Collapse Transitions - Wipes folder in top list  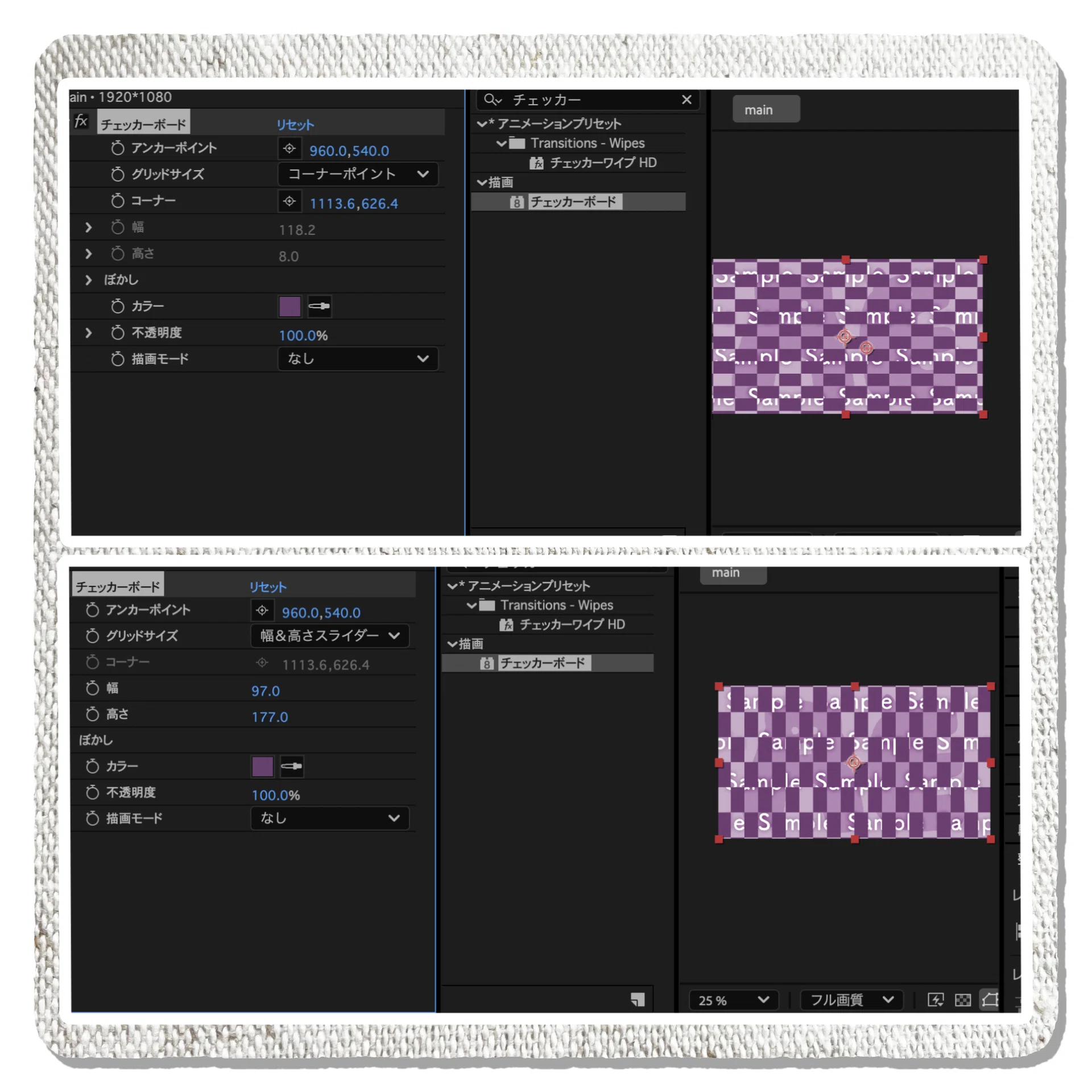pos(501,143)
